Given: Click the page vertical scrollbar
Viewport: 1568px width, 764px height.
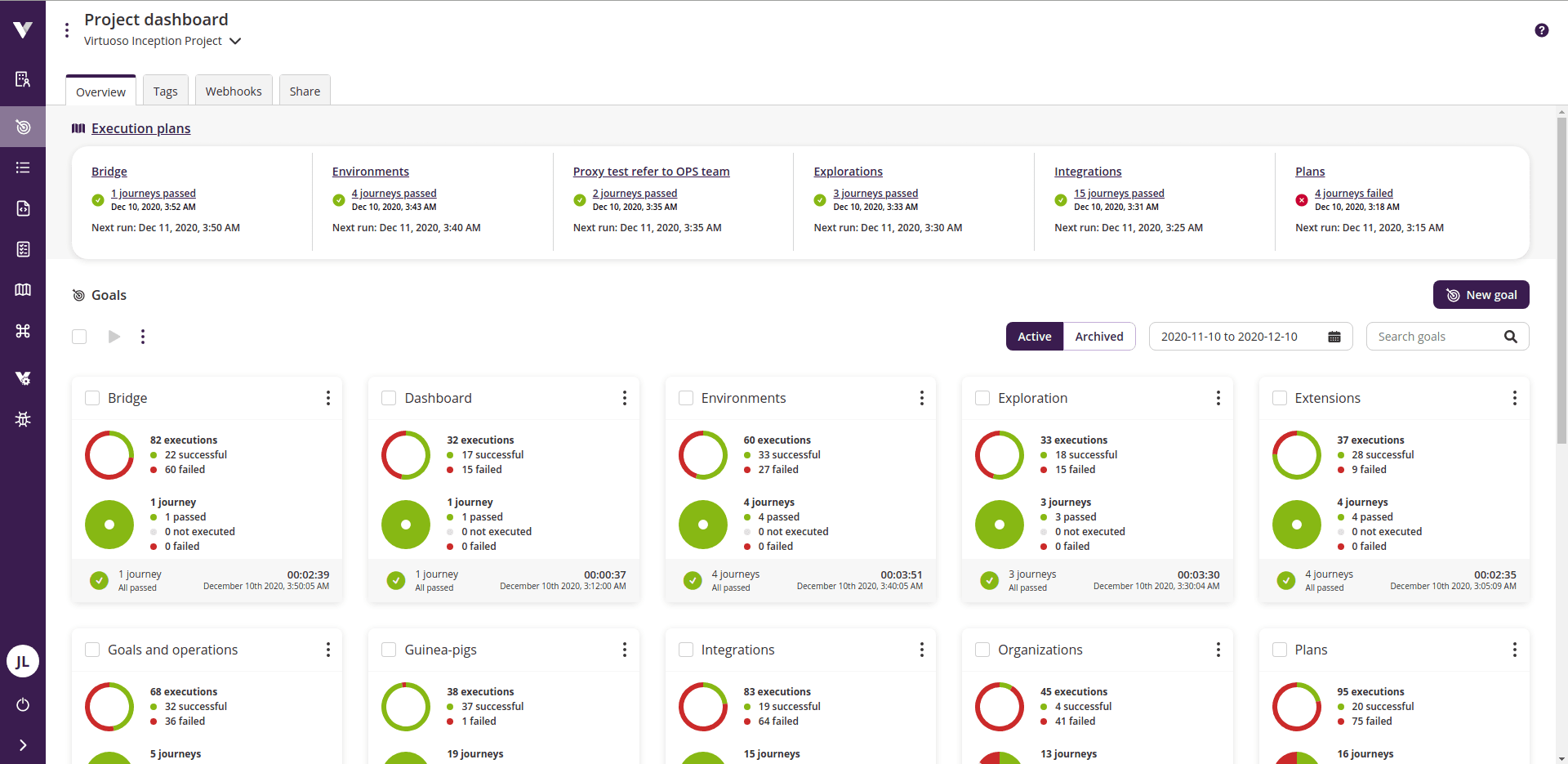Looking at the screenshot, I should pos(1561,282).
